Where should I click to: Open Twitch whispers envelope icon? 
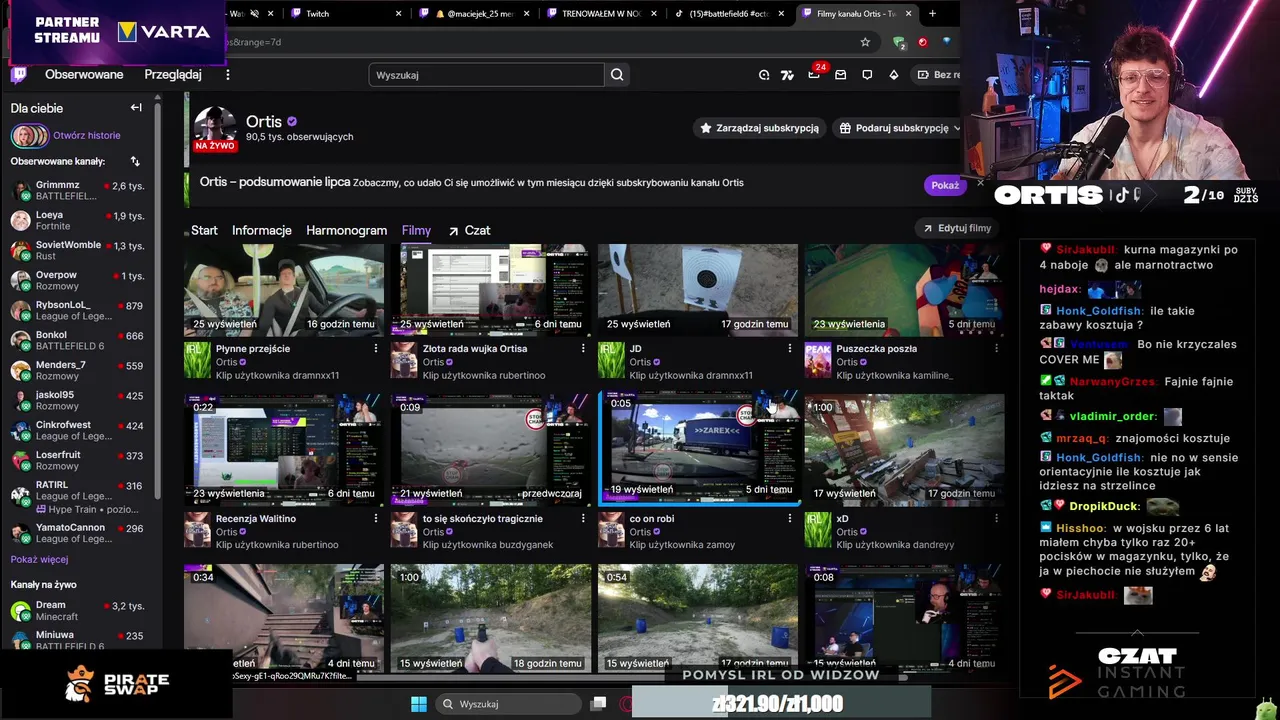point(841,75)
